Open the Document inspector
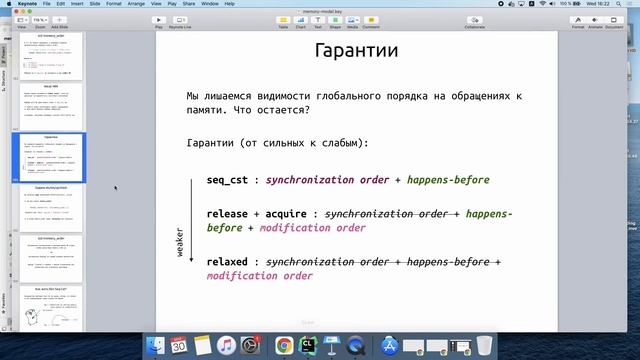The width and height of the screenshot is (640, 360). pos(613,20)
